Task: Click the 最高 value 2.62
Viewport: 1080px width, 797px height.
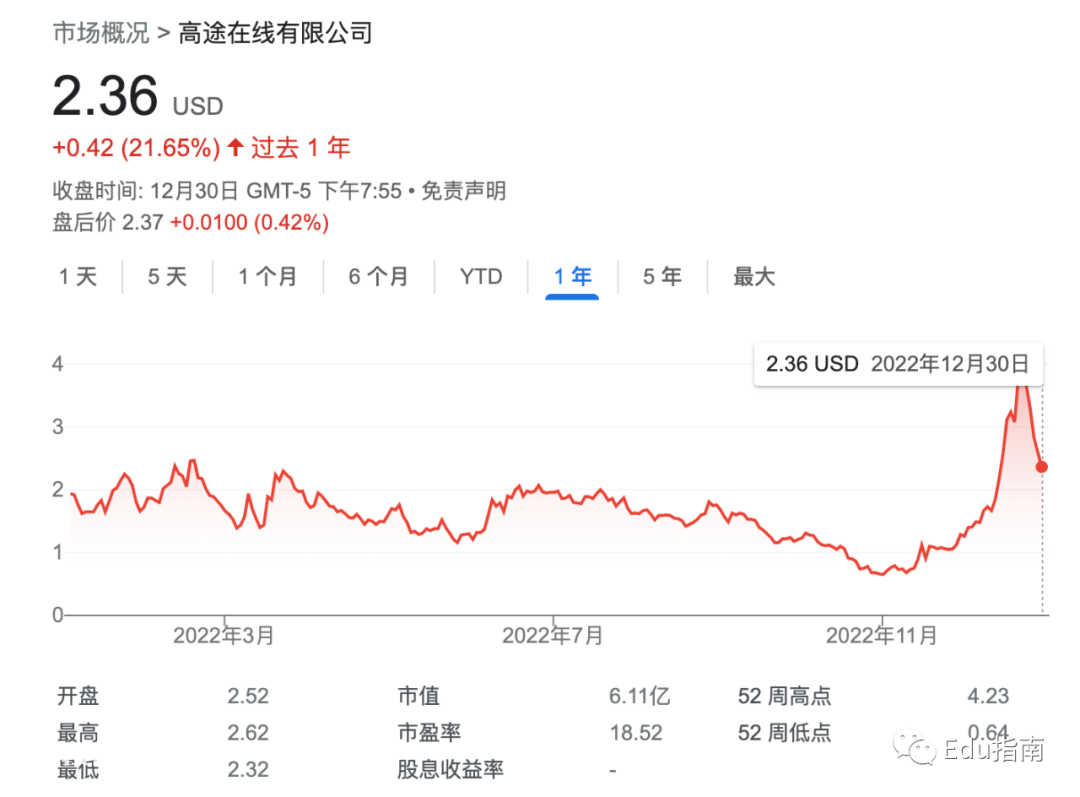Action: 248,732
